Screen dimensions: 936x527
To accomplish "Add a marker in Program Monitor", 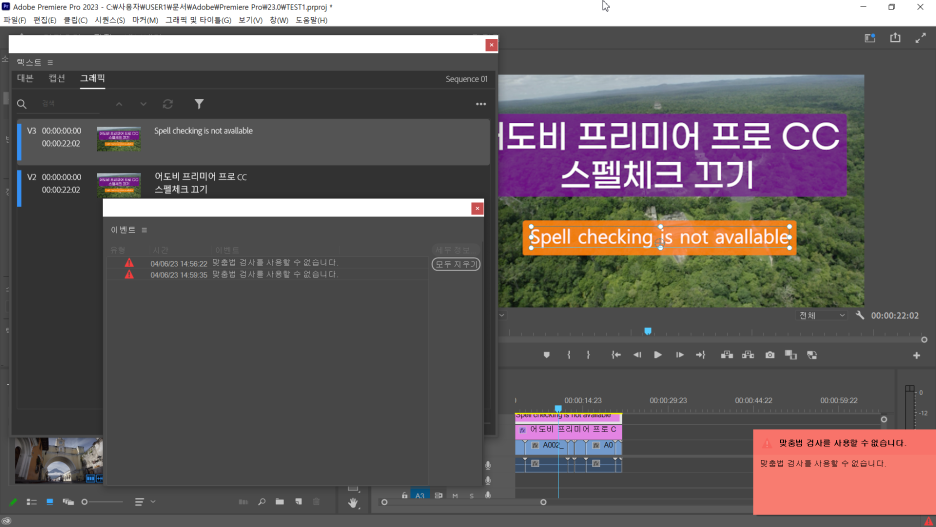I will click(546, 355).
